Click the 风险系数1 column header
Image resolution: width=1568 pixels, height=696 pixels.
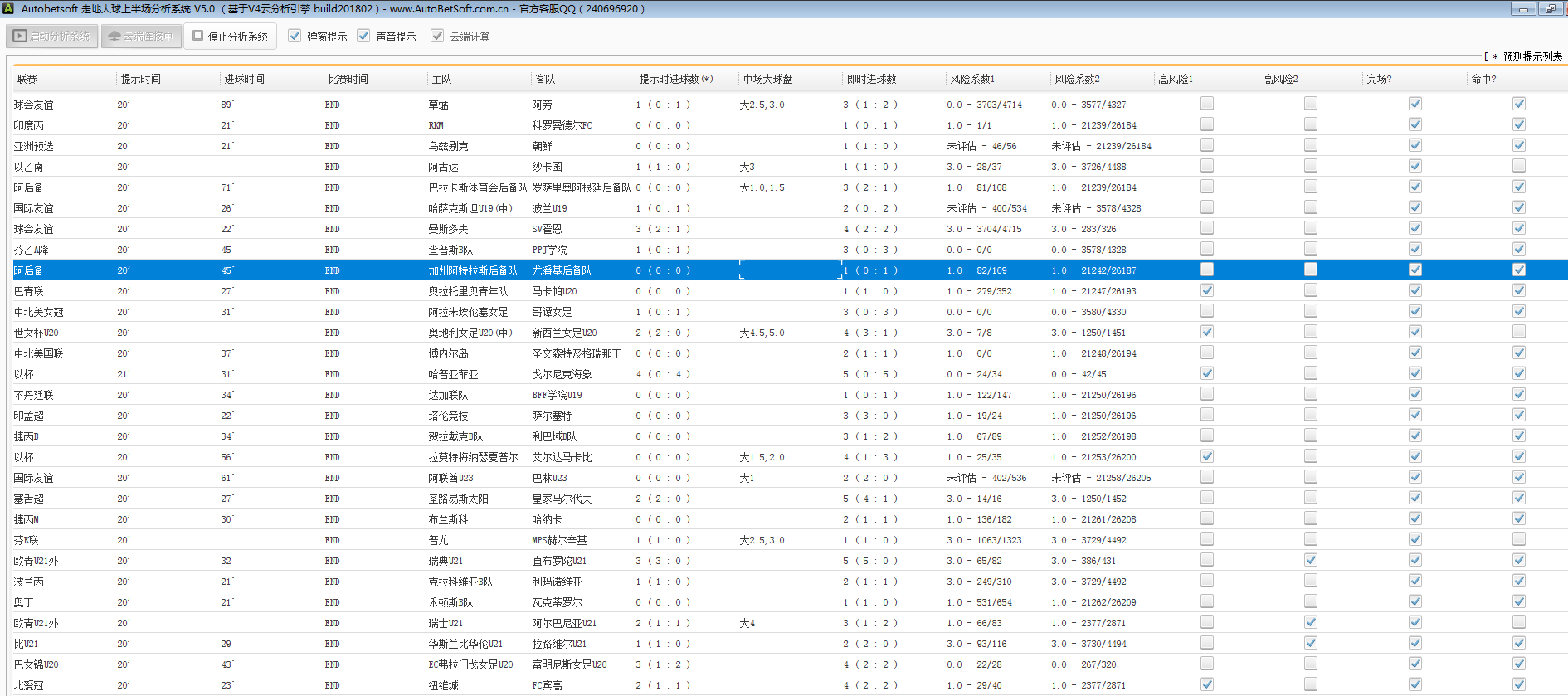(x=971, y=79)
